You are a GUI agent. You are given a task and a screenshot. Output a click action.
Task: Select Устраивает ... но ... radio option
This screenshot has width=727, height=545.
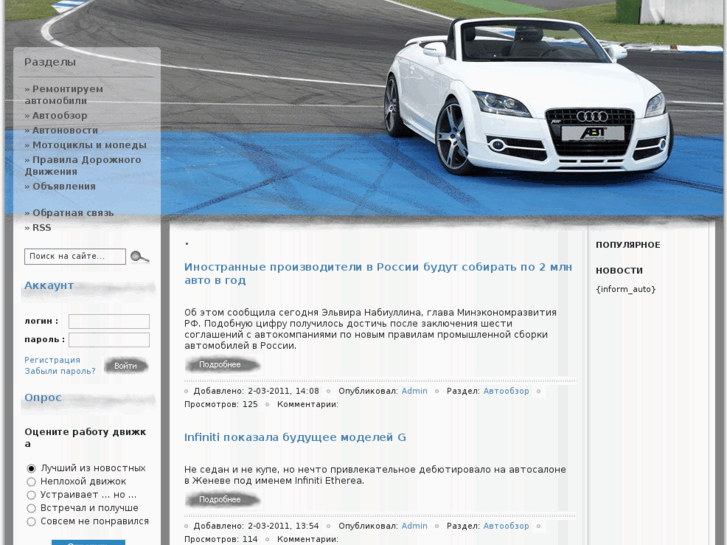(x=31, y=495)
